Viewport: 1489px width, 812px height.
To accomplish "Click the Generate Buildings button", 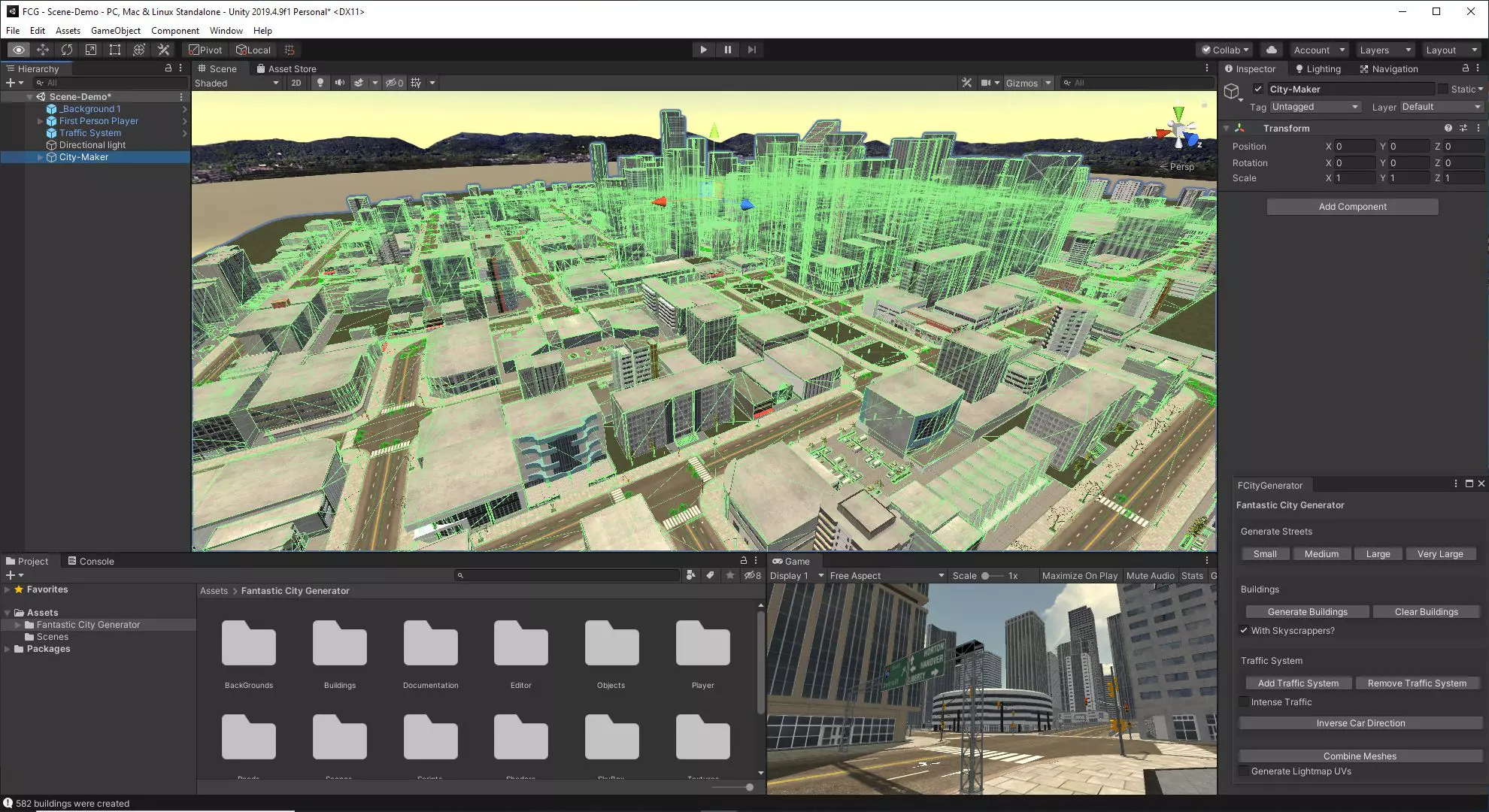I will click(x=1307, y=612).
